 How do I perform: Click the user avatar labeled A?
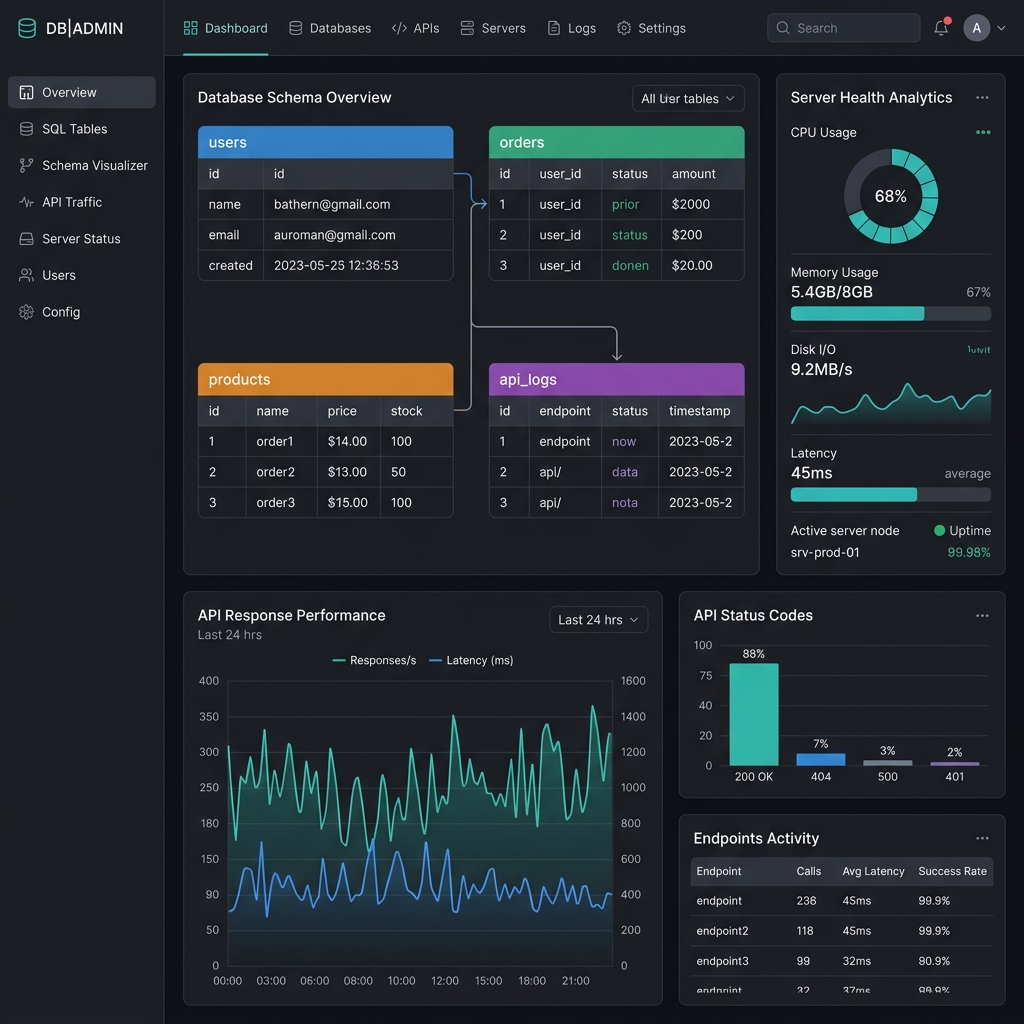click(x=976, y=28)
